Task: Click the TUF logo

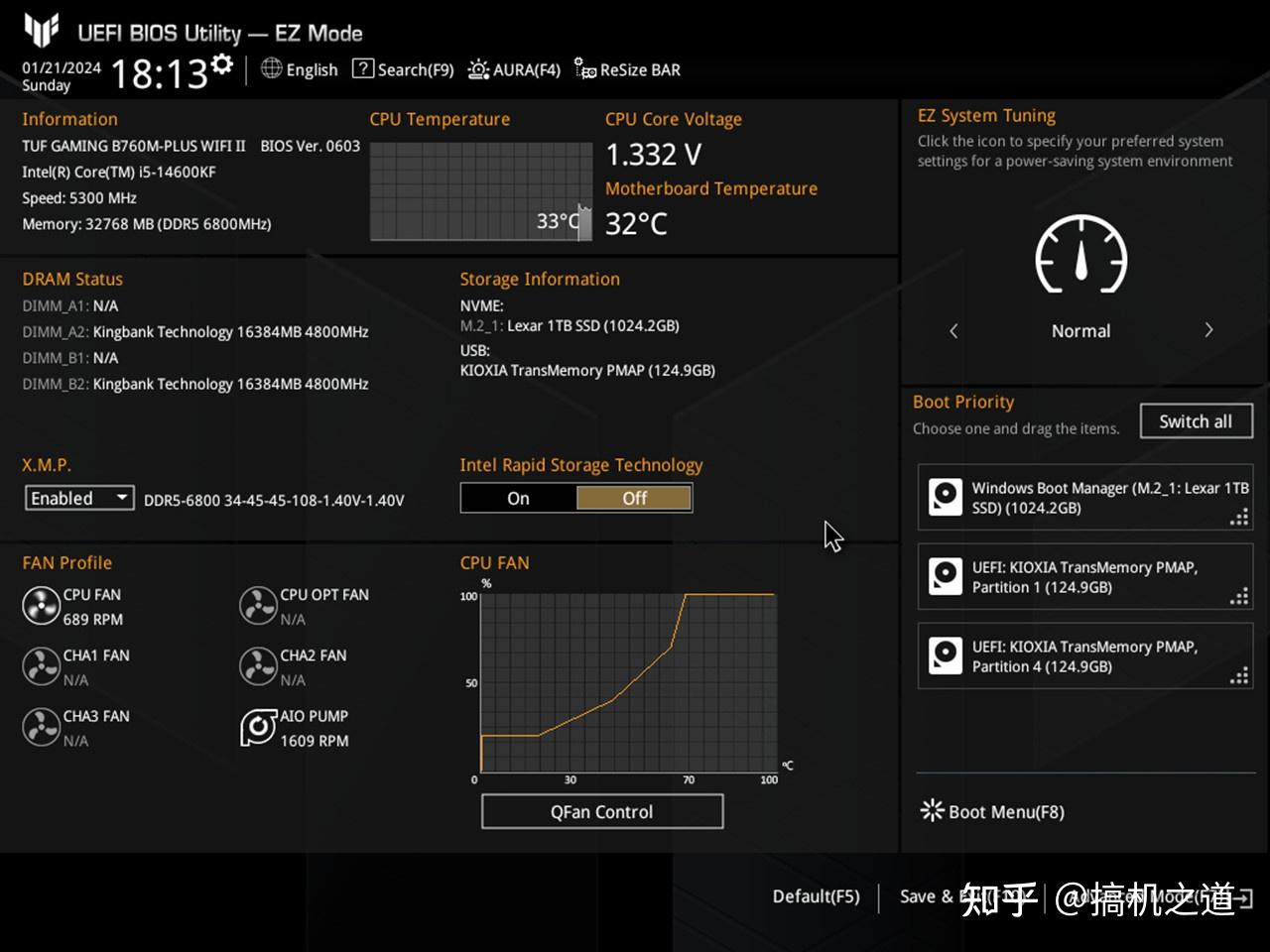Action: (42, 31)
